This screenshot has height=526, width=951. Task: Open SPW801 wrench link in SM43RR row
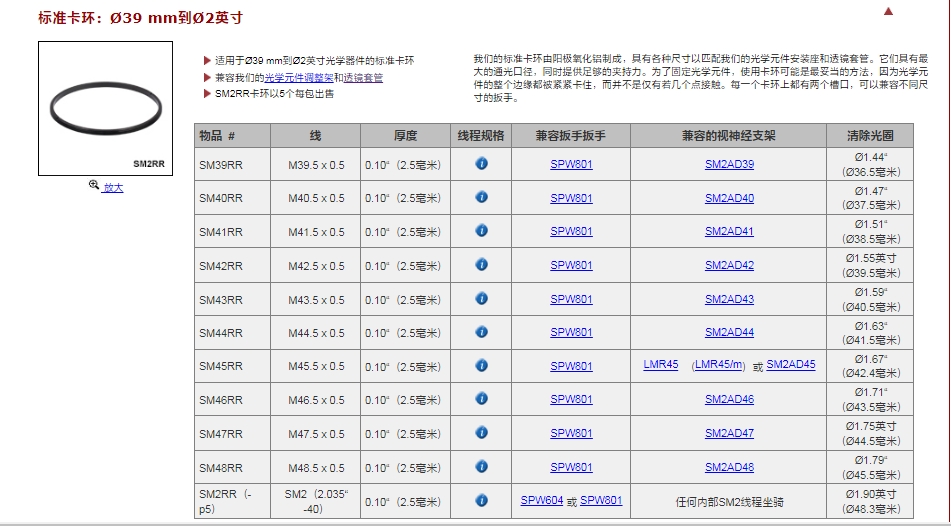pyautogui.click(x=571, y=300)
